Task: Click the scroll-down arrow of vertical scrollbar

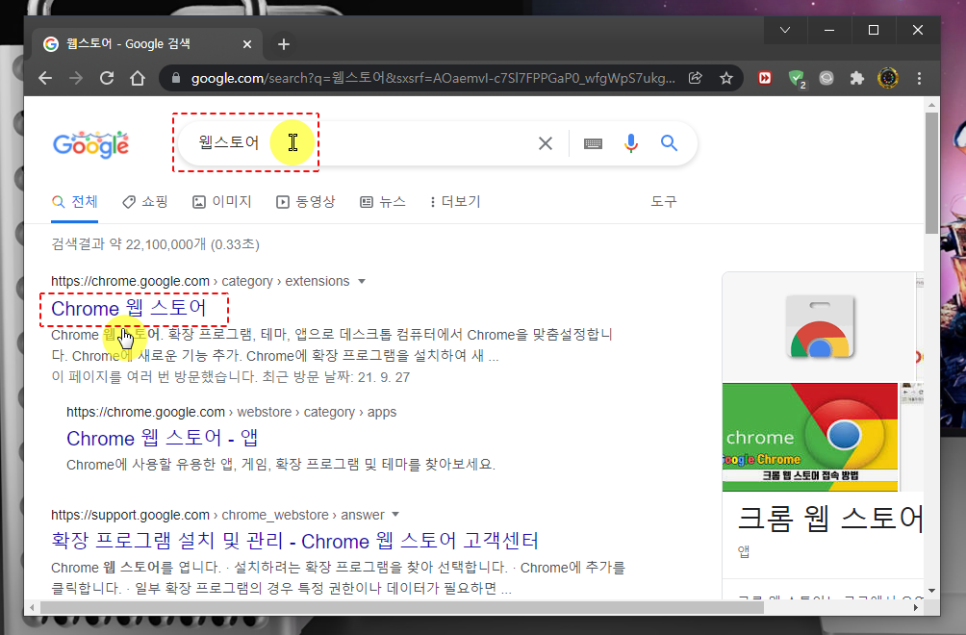Action: click(x=932, y=591)
